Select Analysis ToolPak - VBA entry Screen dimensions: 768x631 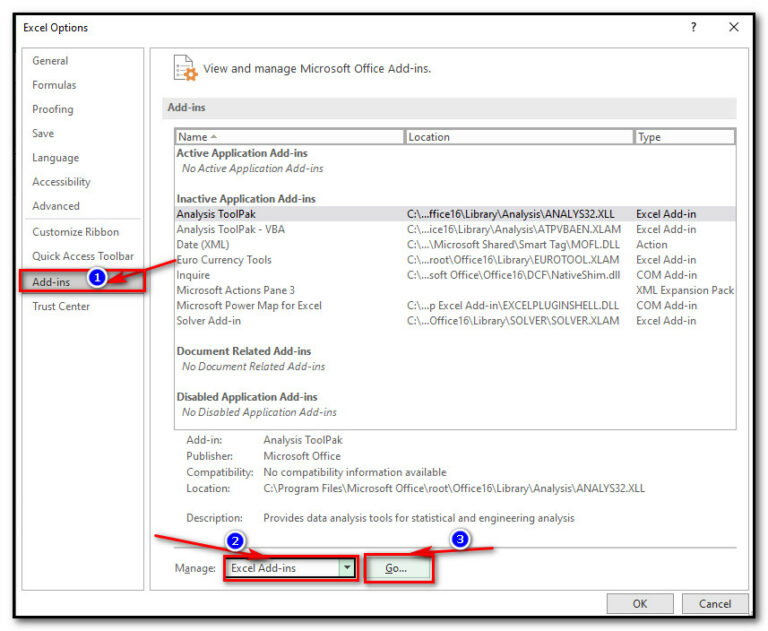[x=226, y=229]
